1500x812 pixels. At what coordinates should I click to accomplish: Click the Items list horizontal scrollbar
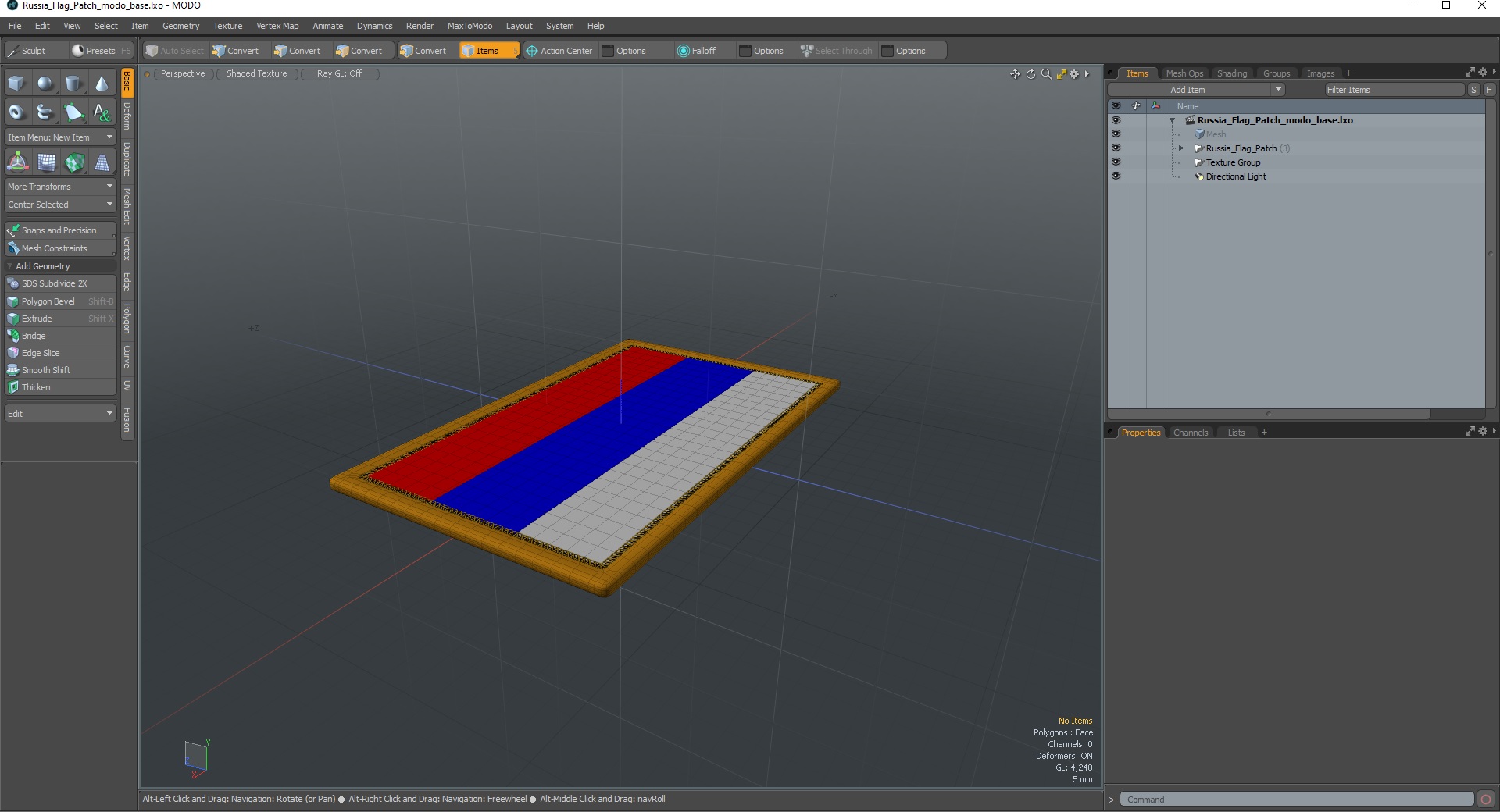click(x=1269, y=414)
